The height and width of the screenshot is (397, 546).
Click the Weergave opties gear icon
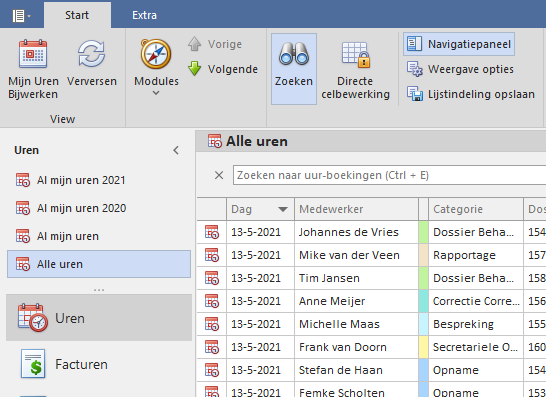click(x=415, y=69)
